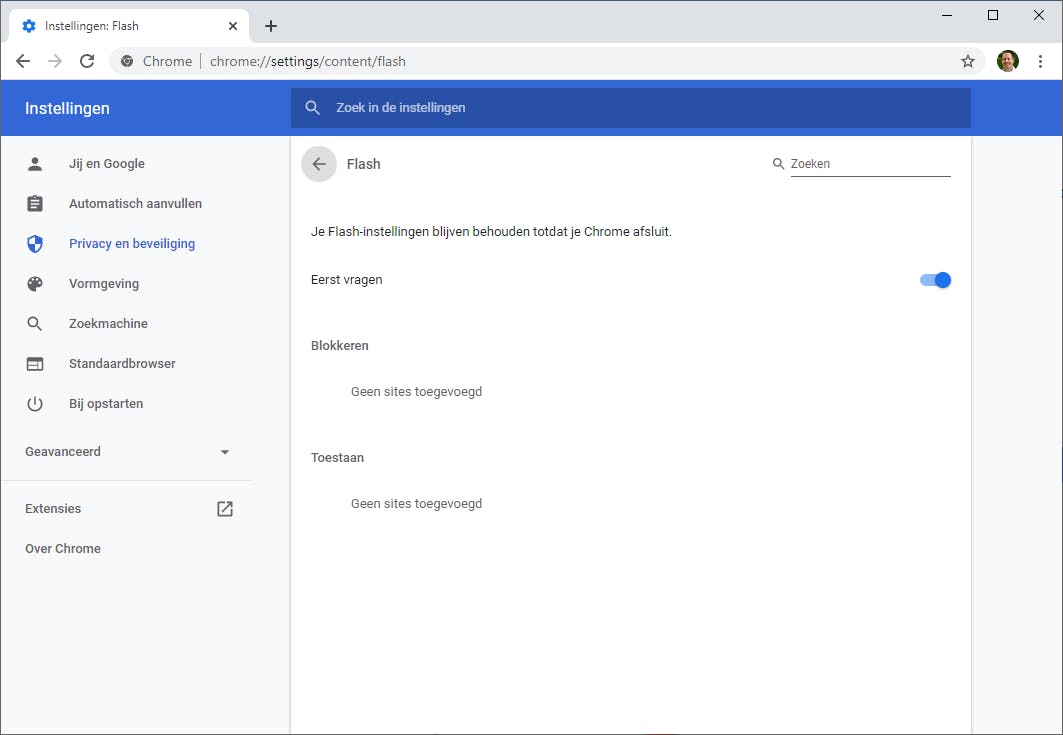This screenshot has width=1063, height=735.
Task: Click the Bij opstarten menu item
Action: [x=106, y=404]
